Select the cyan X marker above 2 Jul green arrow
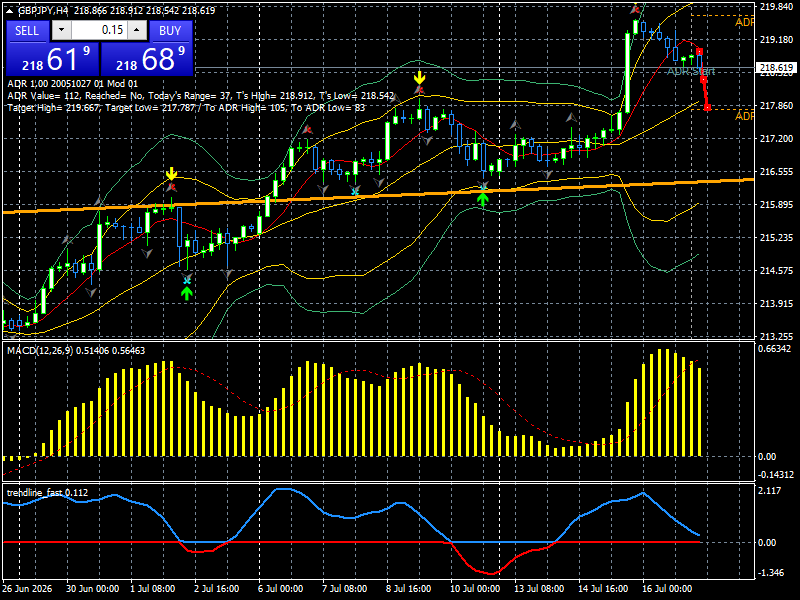This screenshot has width=800, height=600. [187, 280]
